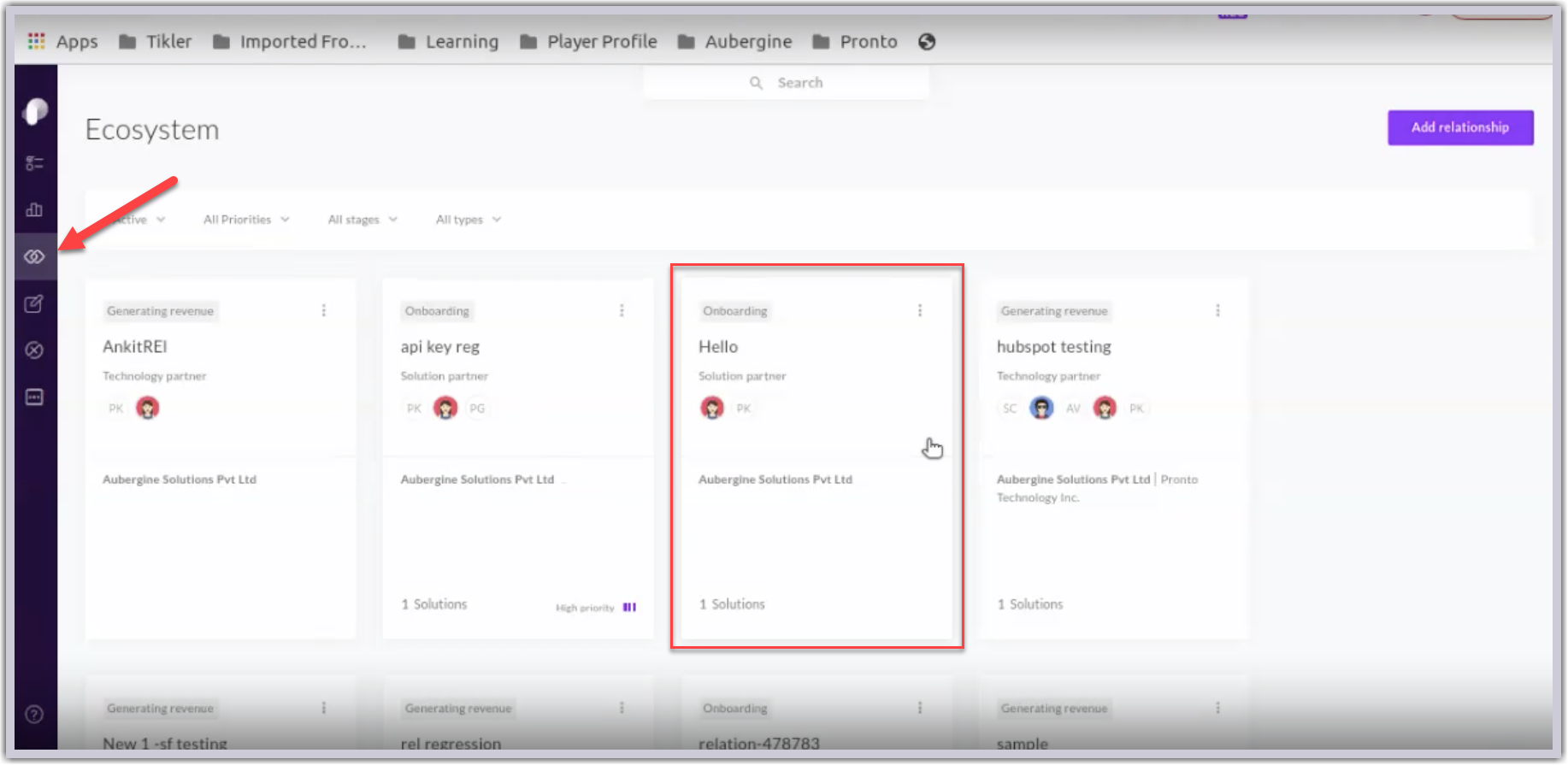This screenshot has height=765, width=1568.
Task: Click High priority indicator on api key reg
Action: [x=596, y=608]
